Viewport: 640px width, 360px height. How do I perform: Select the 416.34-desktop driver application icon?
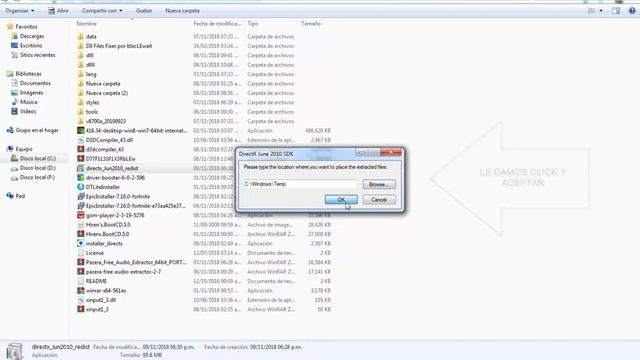(x=81, y=130)
